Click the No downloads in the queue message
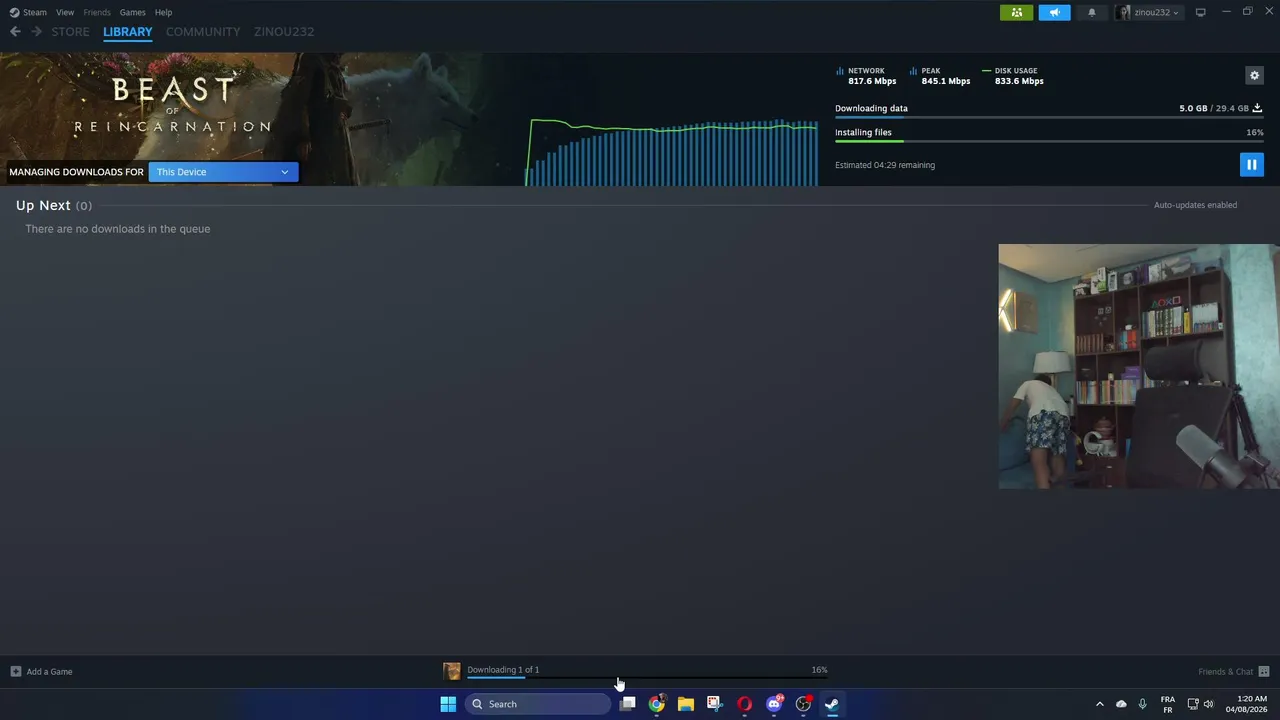 (x=118, y=229)
